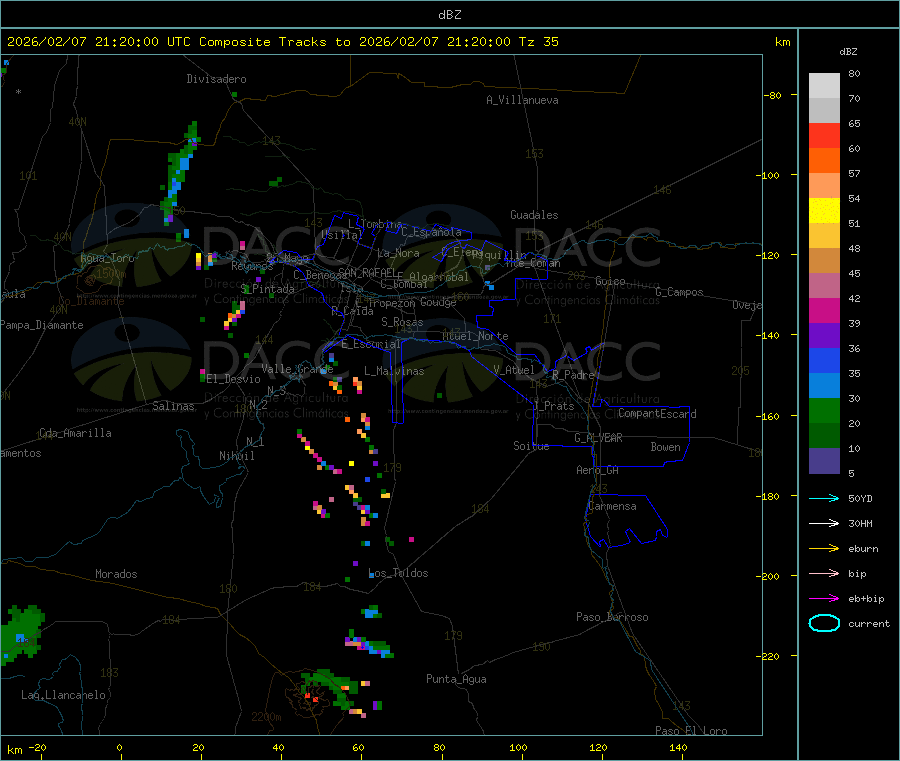The height and width of the screenshot is (761, 900).
Task: Click the 140 km bottom-axis tick label
Action: point(678,747)
